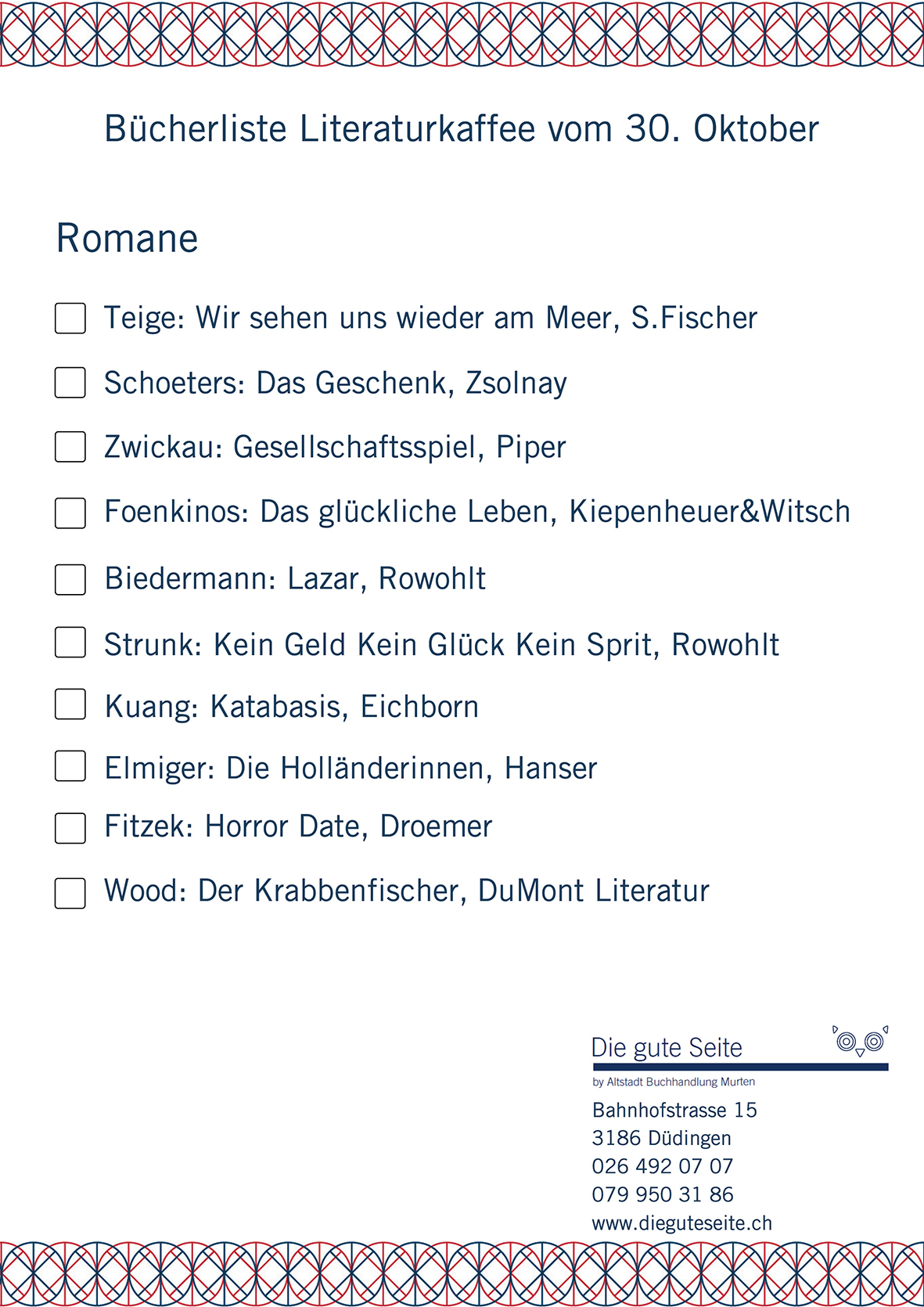Tick the Wood: Der Krabbenfischer checkbox

click(x=70, y=893)
